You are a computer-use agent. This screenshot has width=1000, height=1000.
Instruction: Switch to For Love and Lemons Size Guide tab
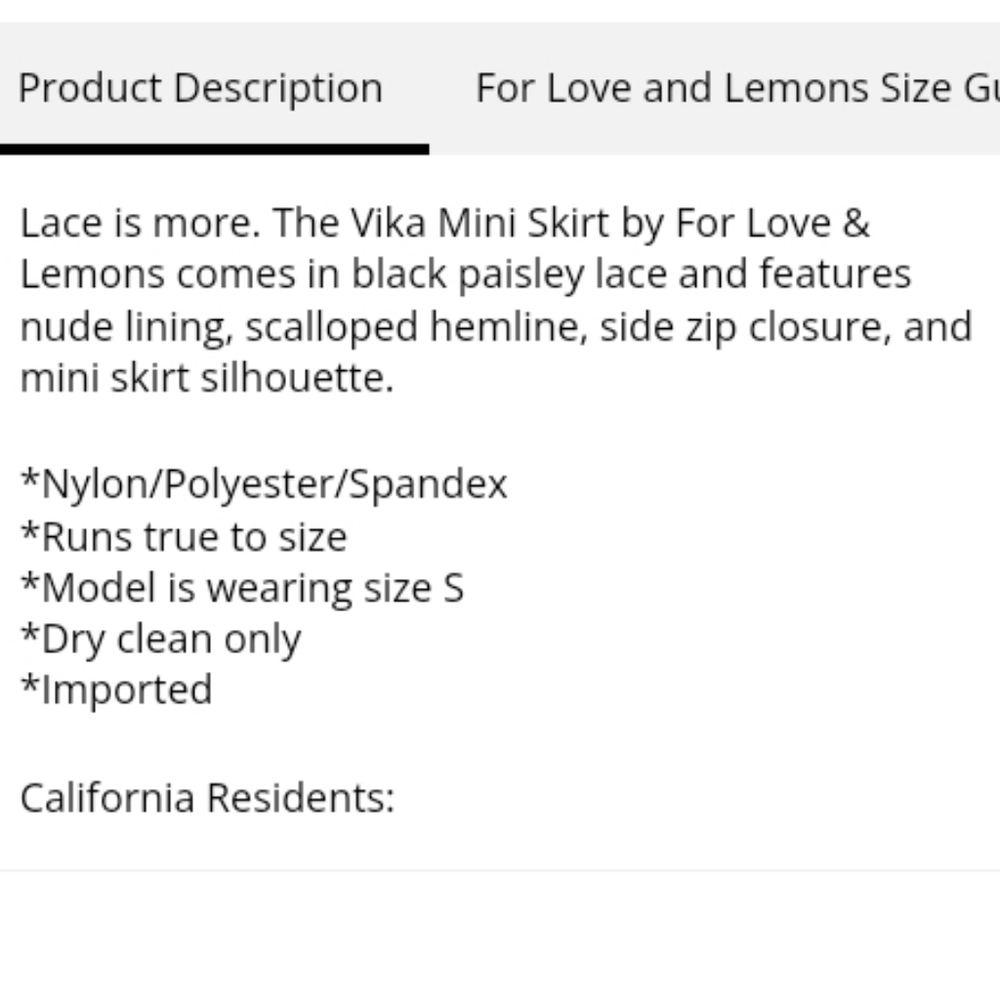pos(737,88)
